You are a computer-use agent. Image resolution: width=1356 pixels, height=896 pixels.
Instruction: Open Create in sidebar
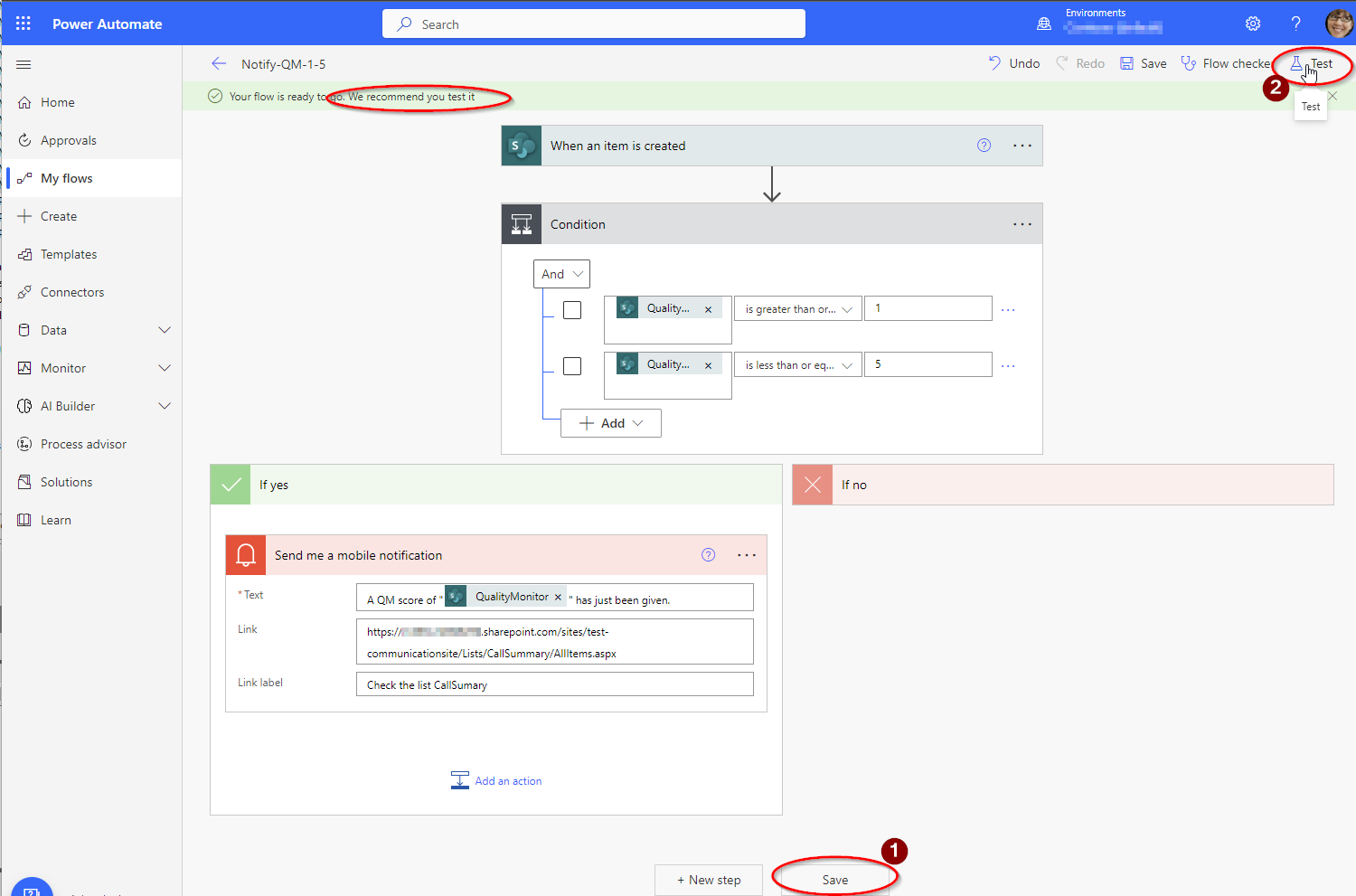point(91,216)
